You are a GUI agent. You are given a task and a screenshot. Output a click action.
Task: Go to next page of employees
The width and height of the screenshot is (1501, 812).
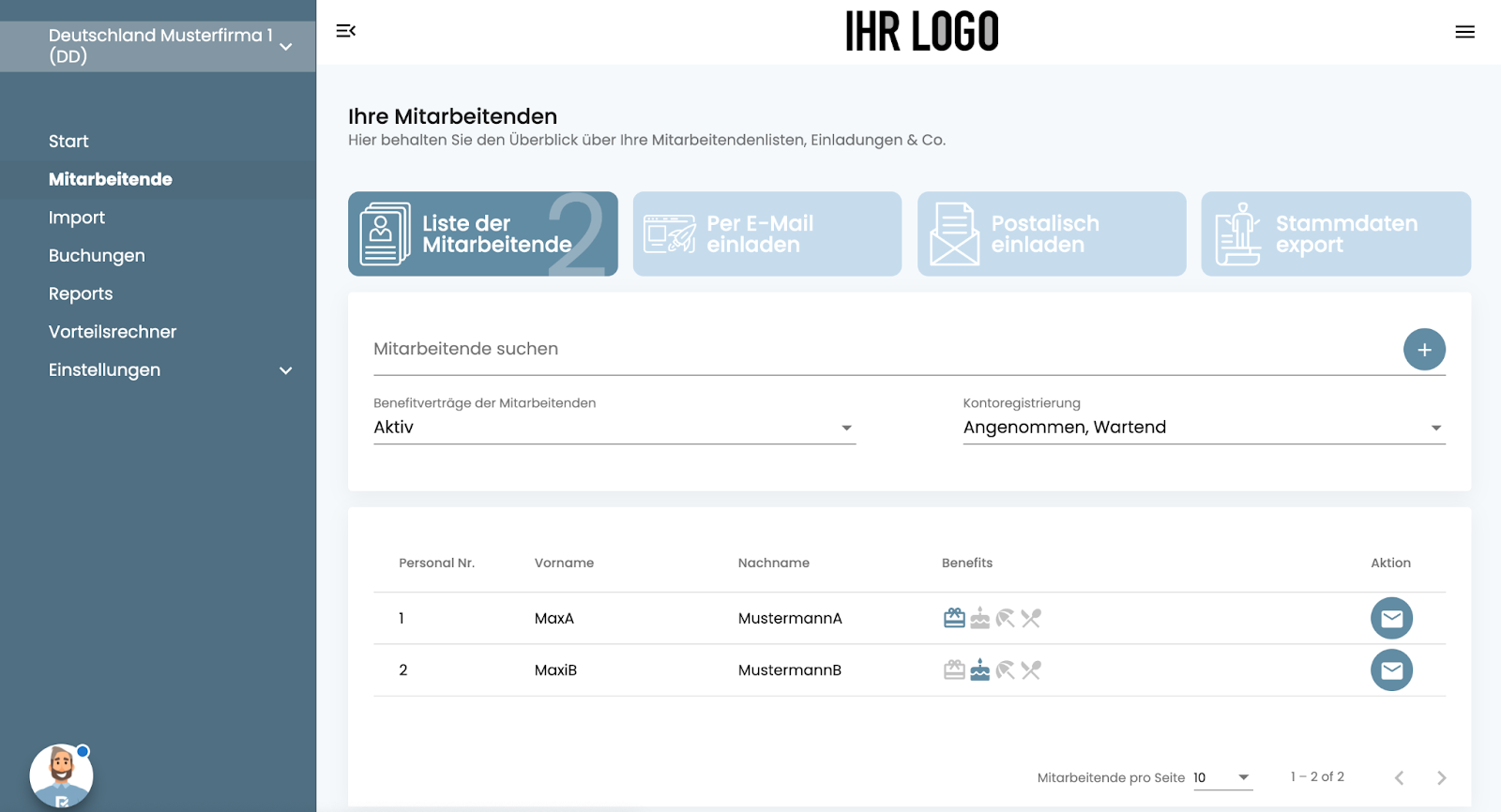pyautogui.click(x=1441, y=777)
